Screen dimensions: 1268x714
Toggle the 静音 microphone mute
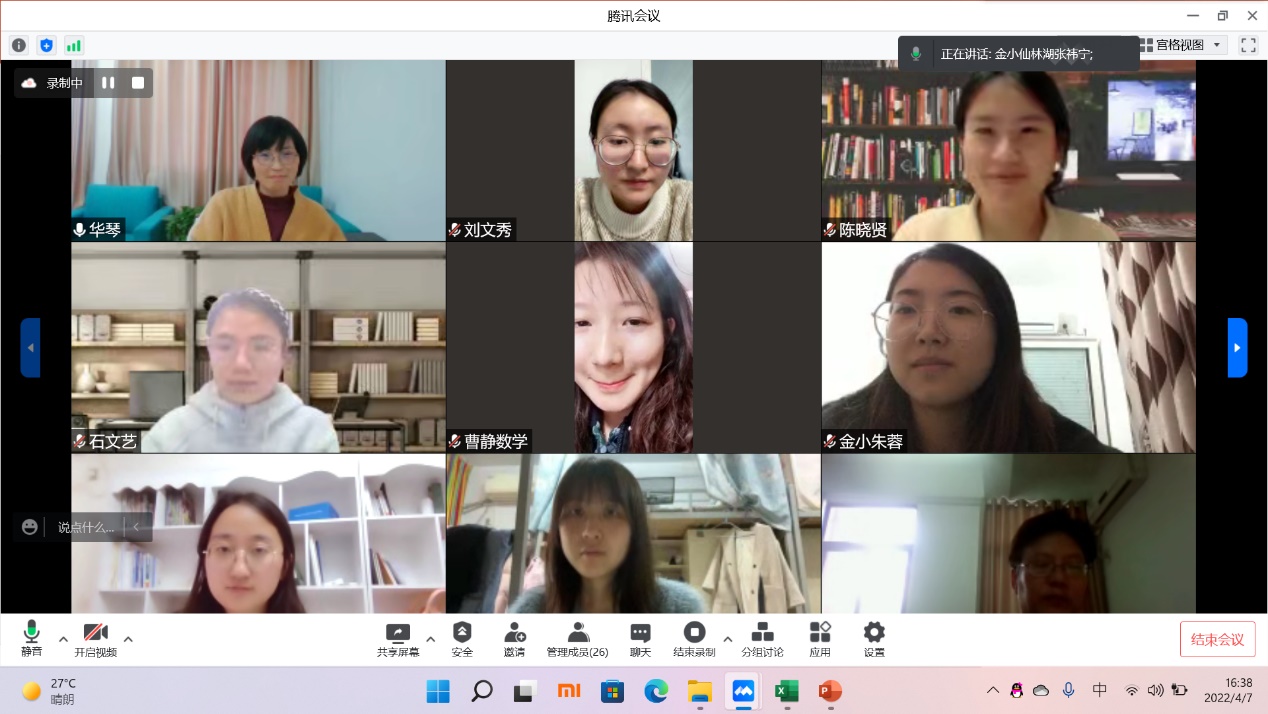pos(32,638)
